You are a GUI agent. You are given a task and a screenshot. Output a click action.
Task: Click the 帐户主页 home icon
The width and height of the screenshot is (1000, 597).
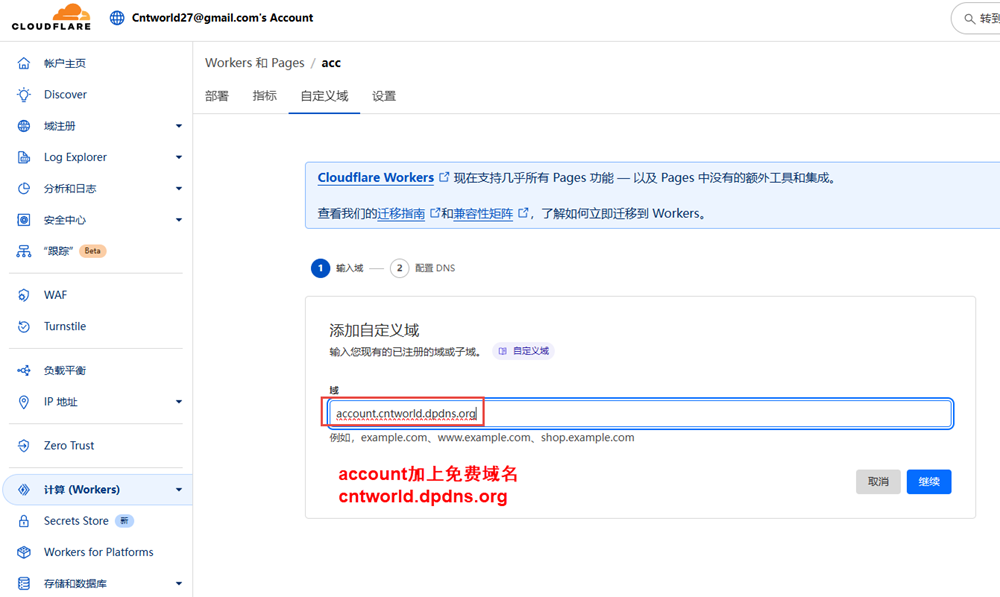pyautogui.click(x=24, y=63)
